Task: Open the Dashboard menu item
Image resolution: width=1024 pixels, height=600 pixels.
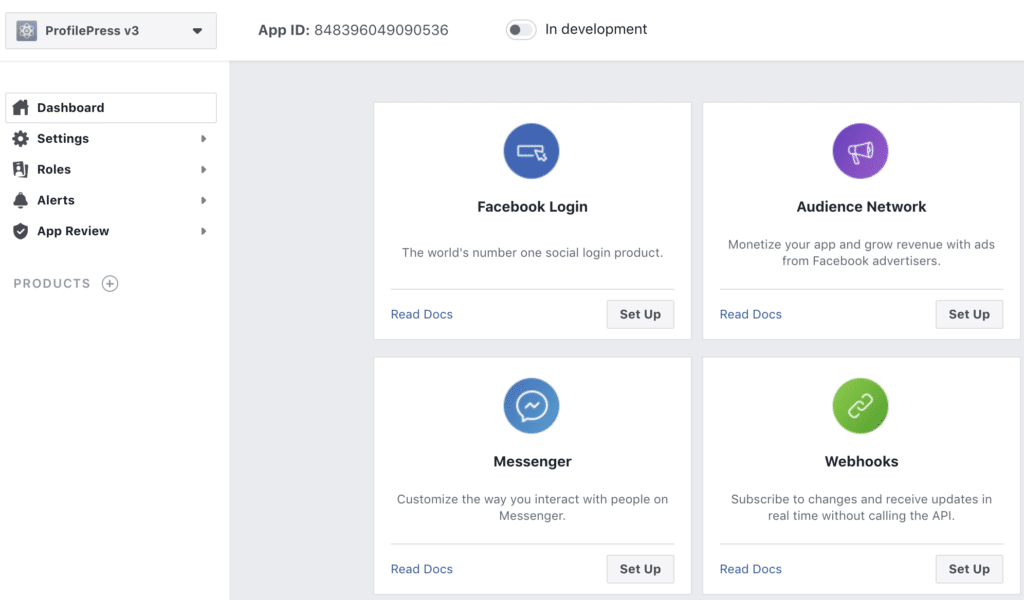Action: tap(111, 108)
